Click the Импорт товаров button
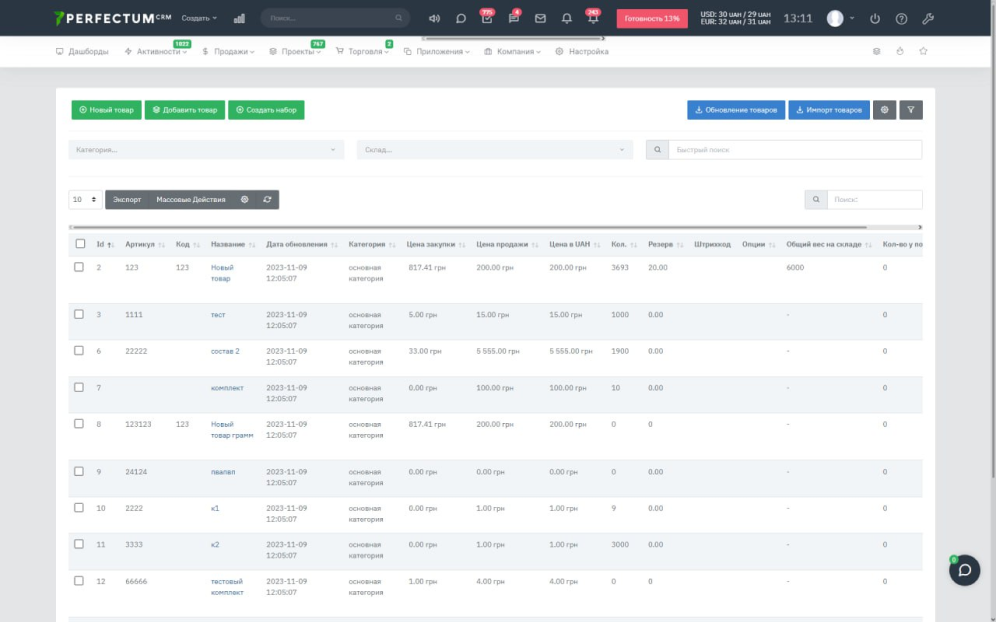This screenshot has height=622, width=996. click(x=829, y=110)
